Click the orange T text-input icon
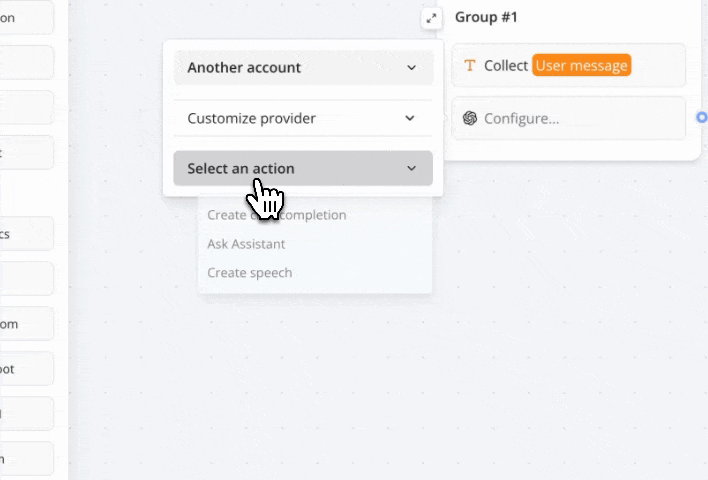Screen dimensions: 708x480 (x=470, y=66)
